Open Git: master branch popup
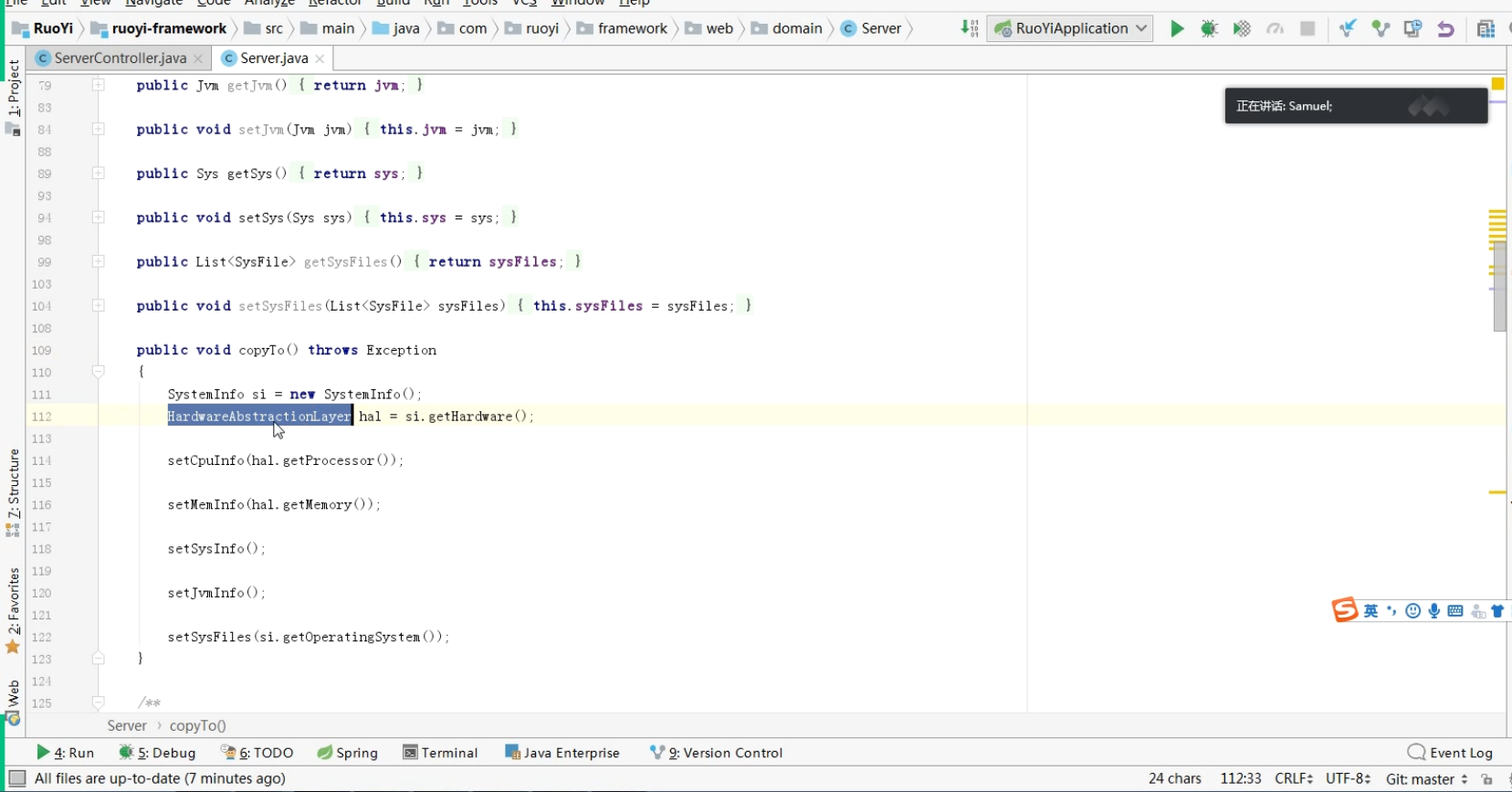Viewport: 1512px width, 792px height. click(1426, 779)
